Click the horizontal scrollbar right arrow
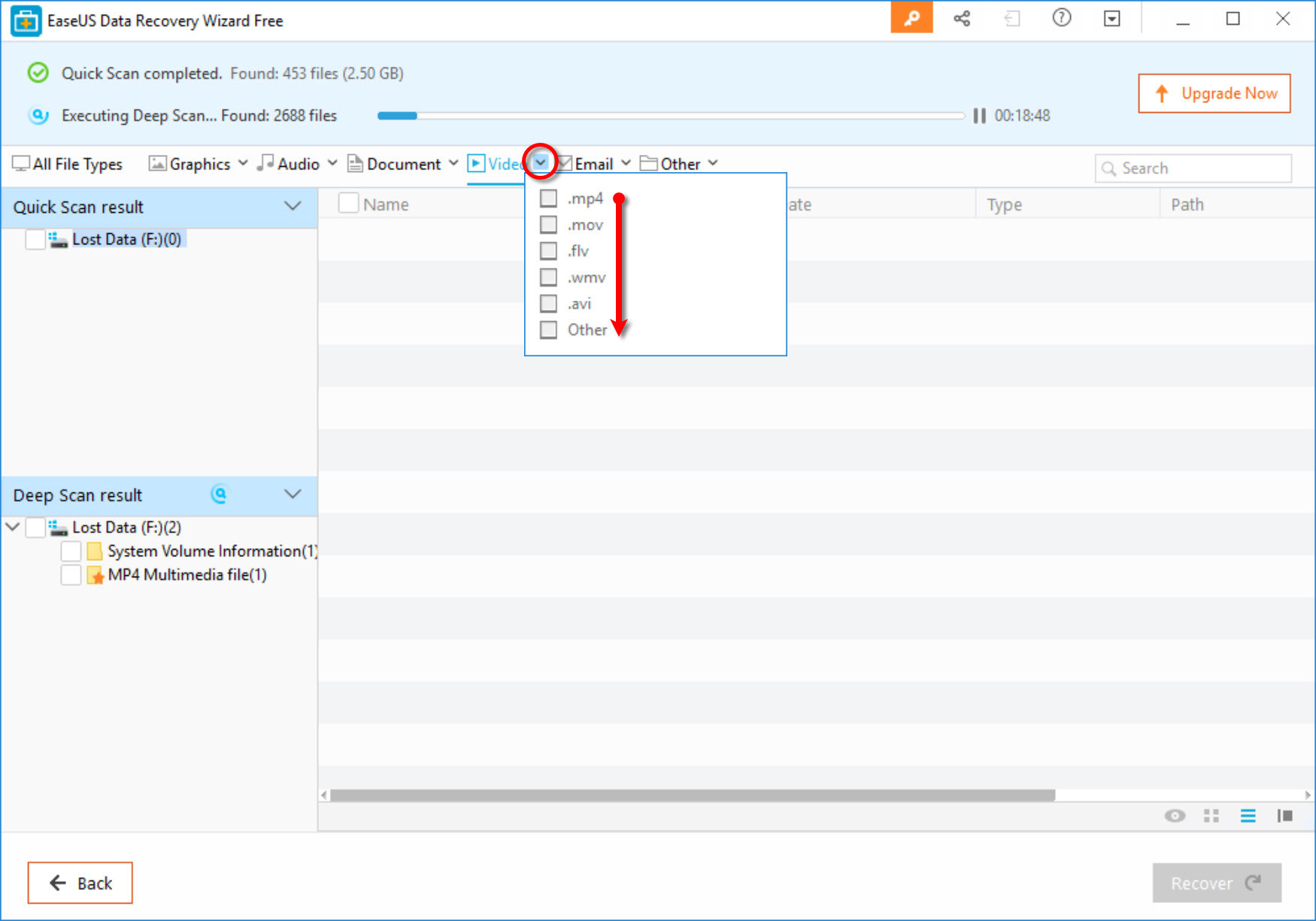The image size is (1316, 921). [1308, 795]
